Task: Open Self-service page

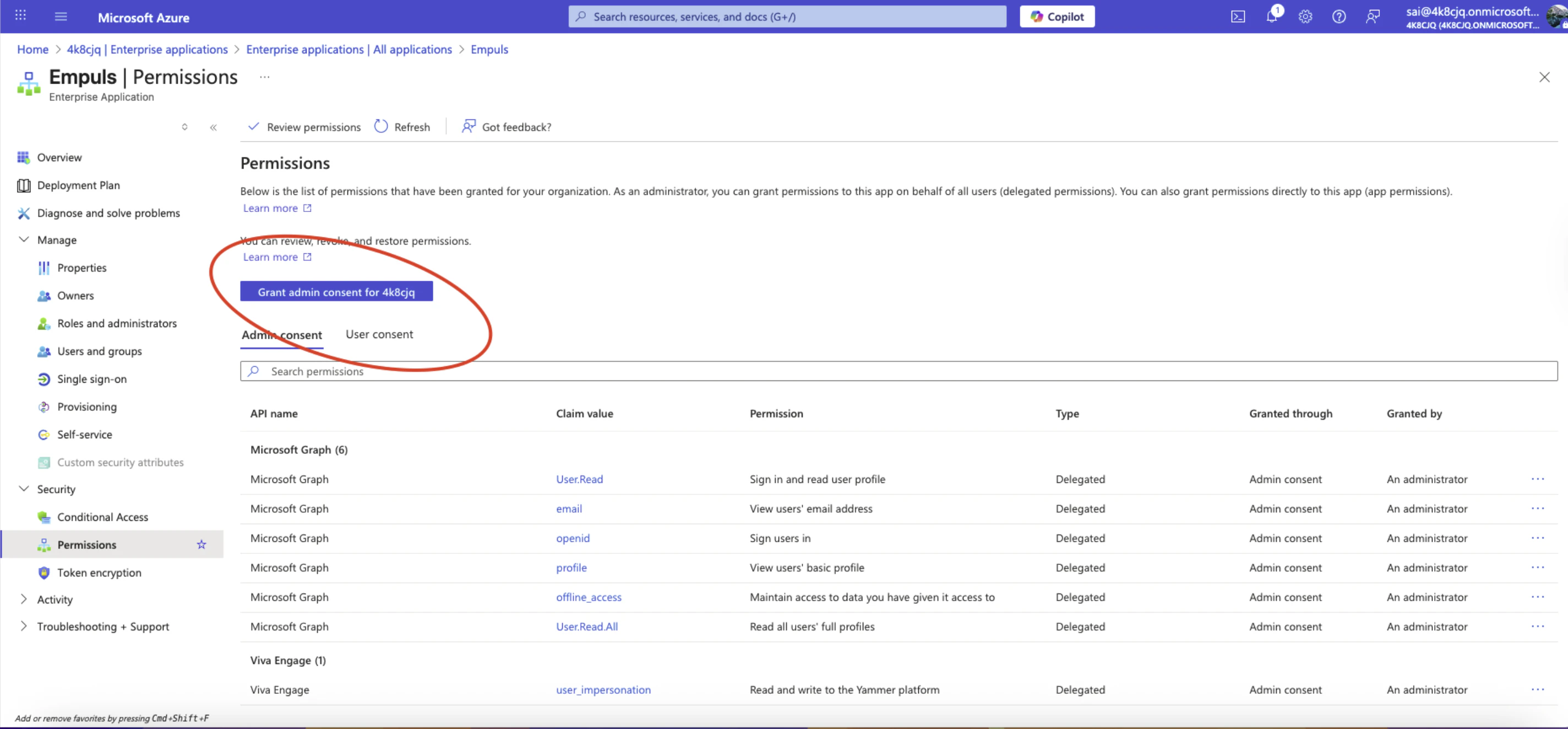Action: tap(85, 435)
